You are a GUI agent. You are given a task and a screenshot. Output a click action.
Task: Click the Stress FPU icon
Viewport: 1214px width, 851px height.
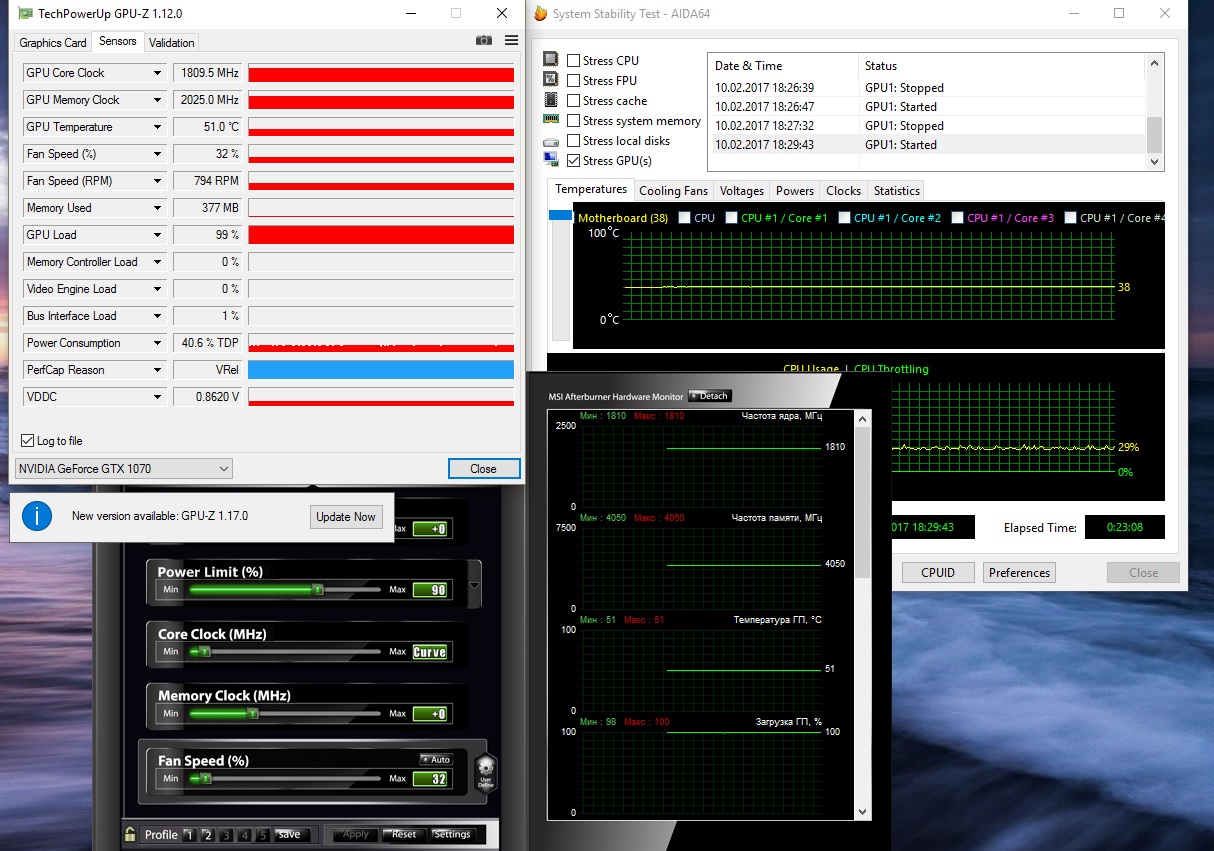(x=550, y=80)
